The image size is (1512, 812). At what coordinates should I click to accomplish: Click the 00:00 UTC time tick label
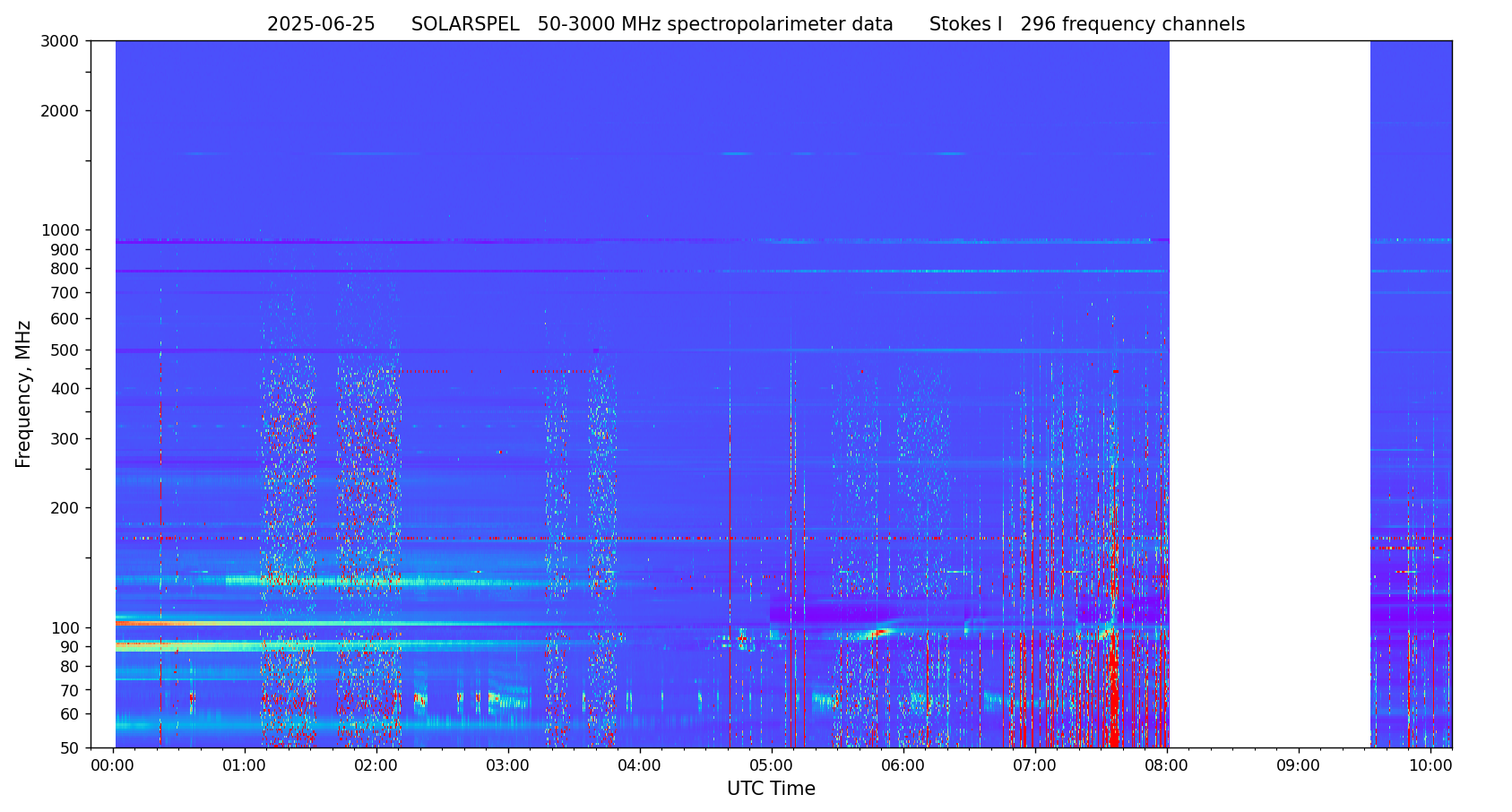[x=113, y=766]
